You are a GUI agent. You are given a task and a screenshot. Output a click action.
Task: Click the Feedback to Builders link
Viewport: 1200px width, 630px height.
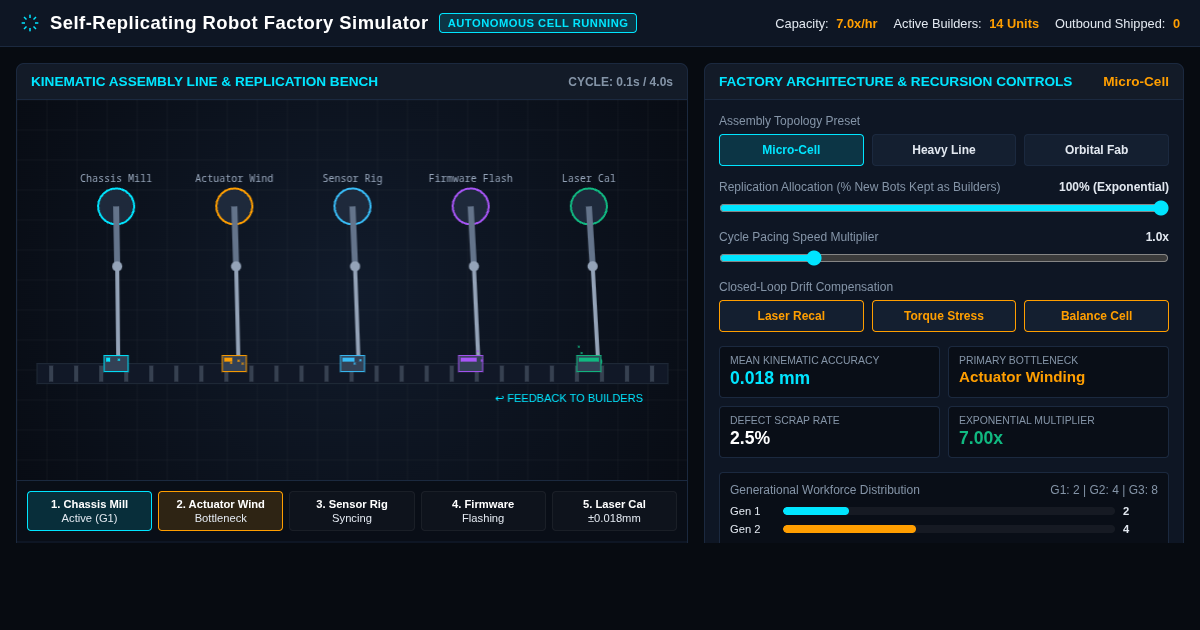click(569, 398)
